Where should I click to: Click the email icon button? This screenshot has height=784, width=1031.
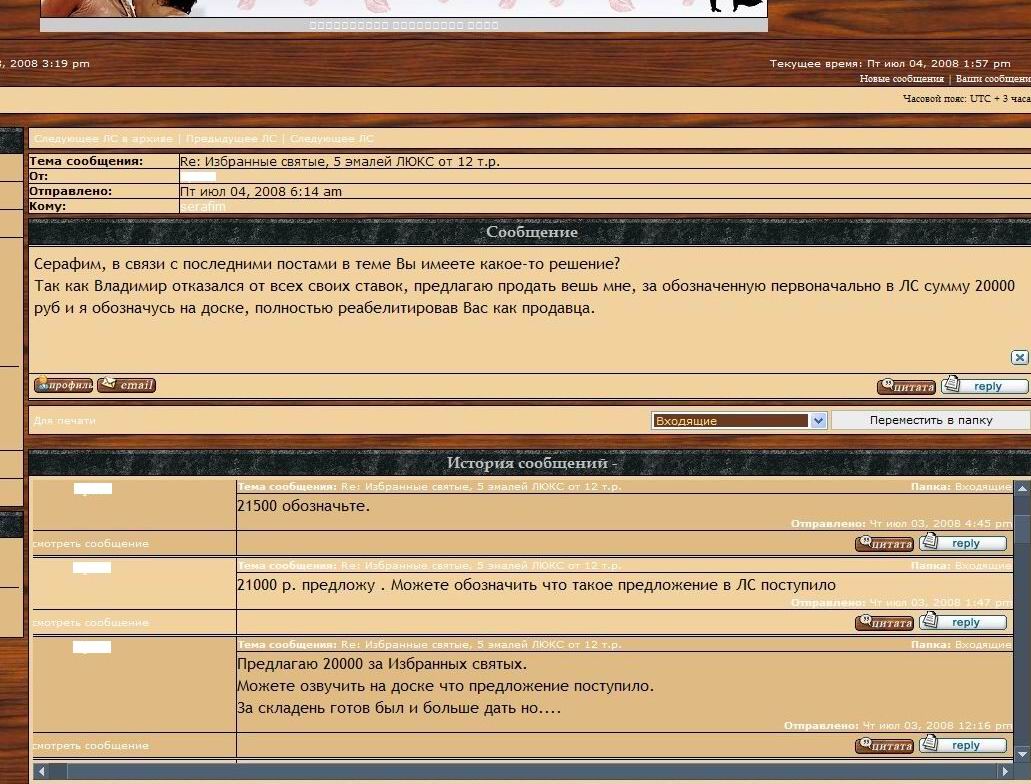tap(126, 385)
